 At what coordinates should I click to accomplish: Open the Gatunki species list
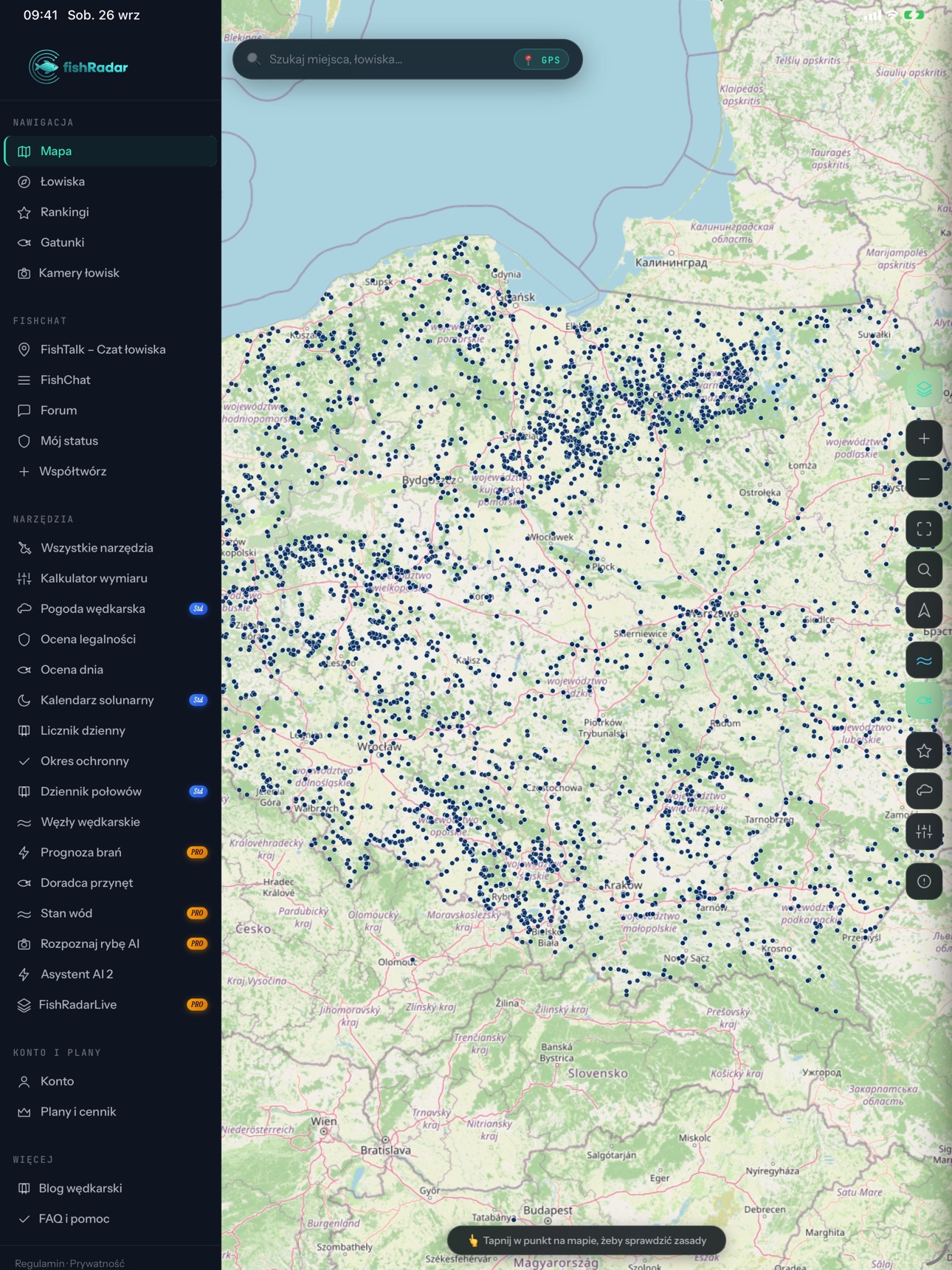[x=111, y=242]
